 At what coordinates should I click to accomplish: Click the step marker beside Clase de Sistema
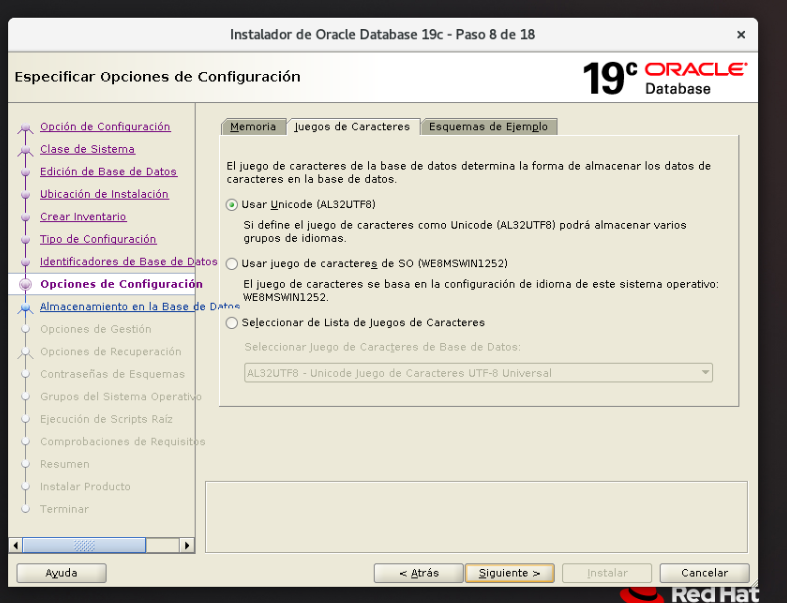click(x=25, y=150)
